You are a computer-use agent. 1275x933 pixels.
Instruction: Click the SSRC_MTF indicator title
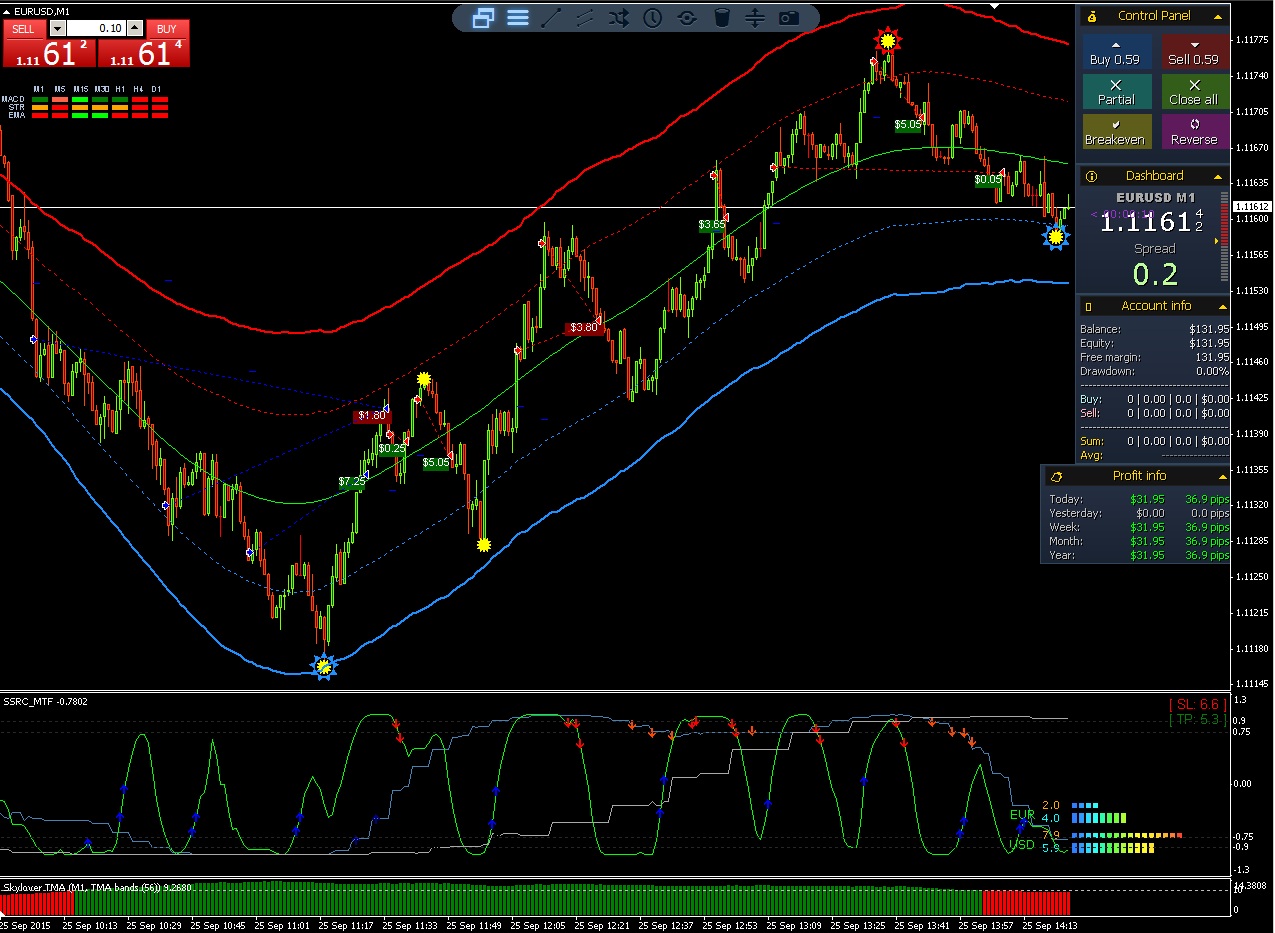(46, 701)
